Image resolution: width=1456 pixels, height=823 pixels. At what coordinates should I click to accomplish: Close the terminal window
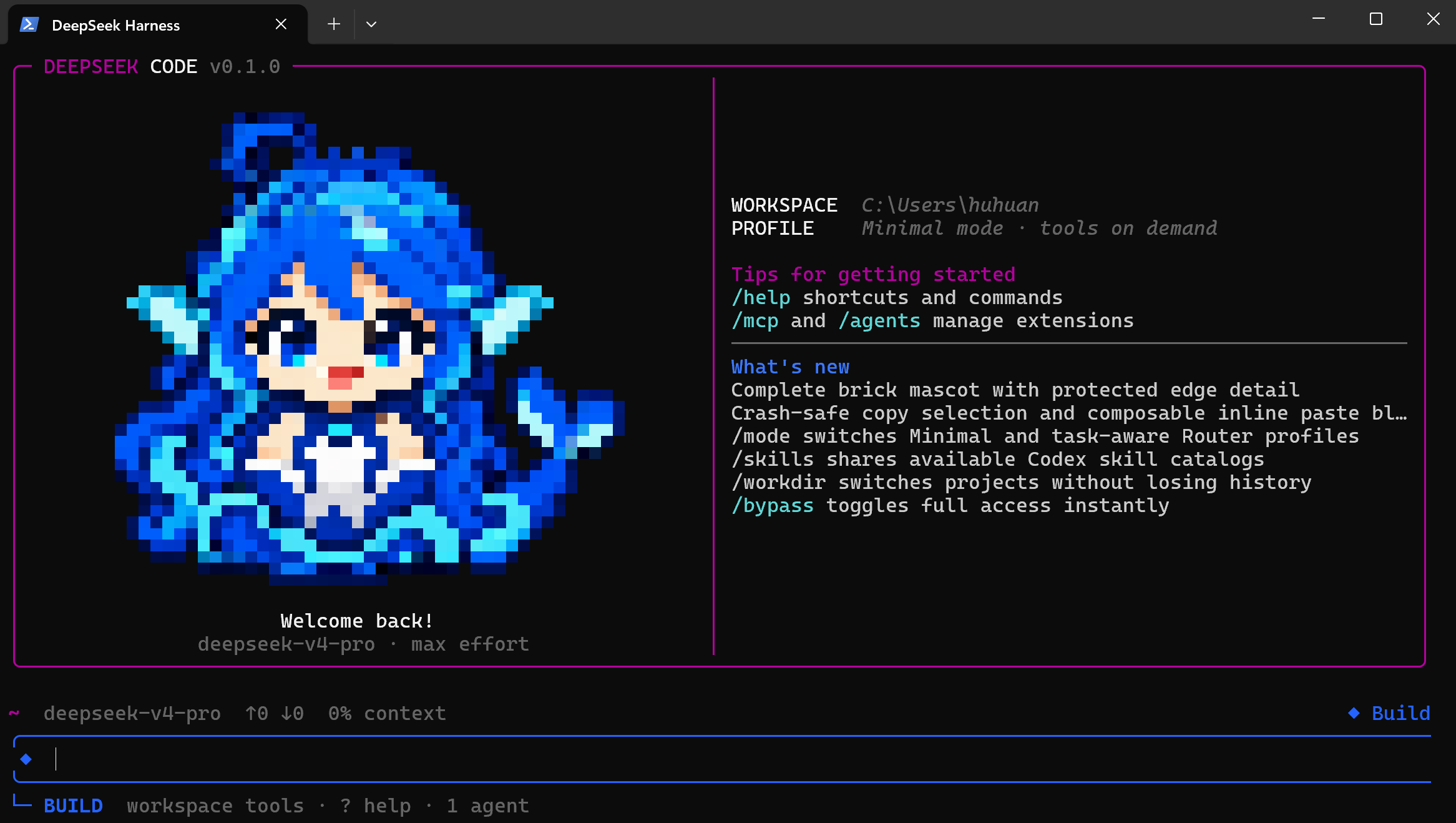coord(1434,19)
